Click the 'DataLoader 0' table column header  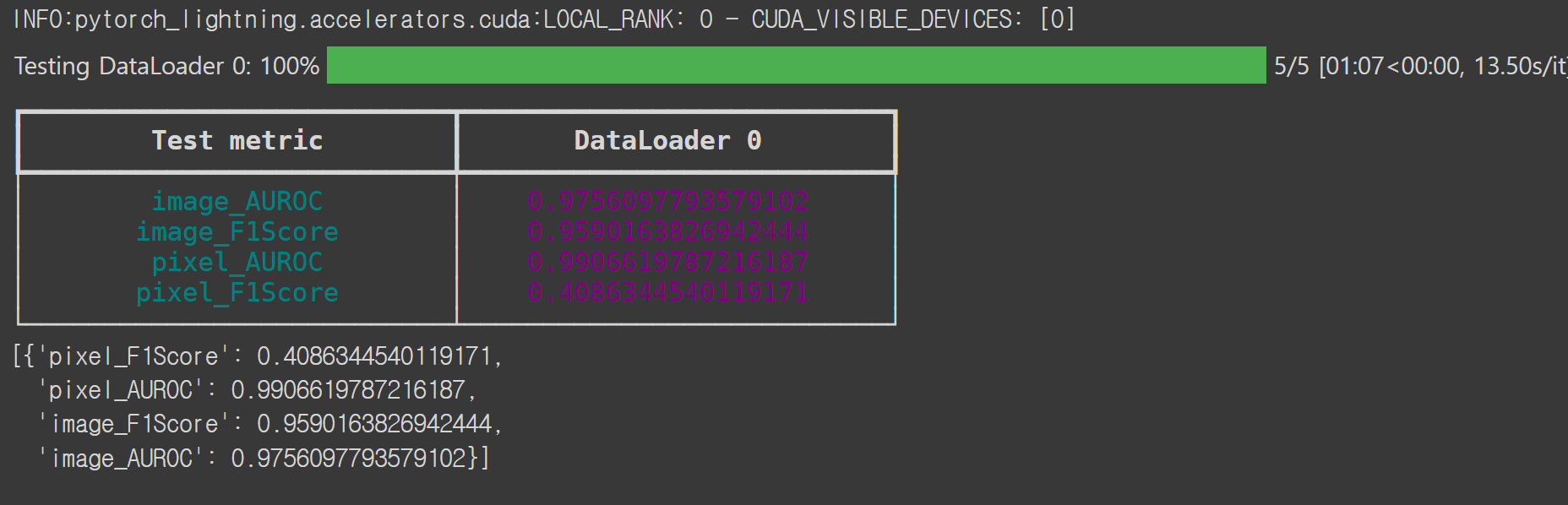[667, 140]
